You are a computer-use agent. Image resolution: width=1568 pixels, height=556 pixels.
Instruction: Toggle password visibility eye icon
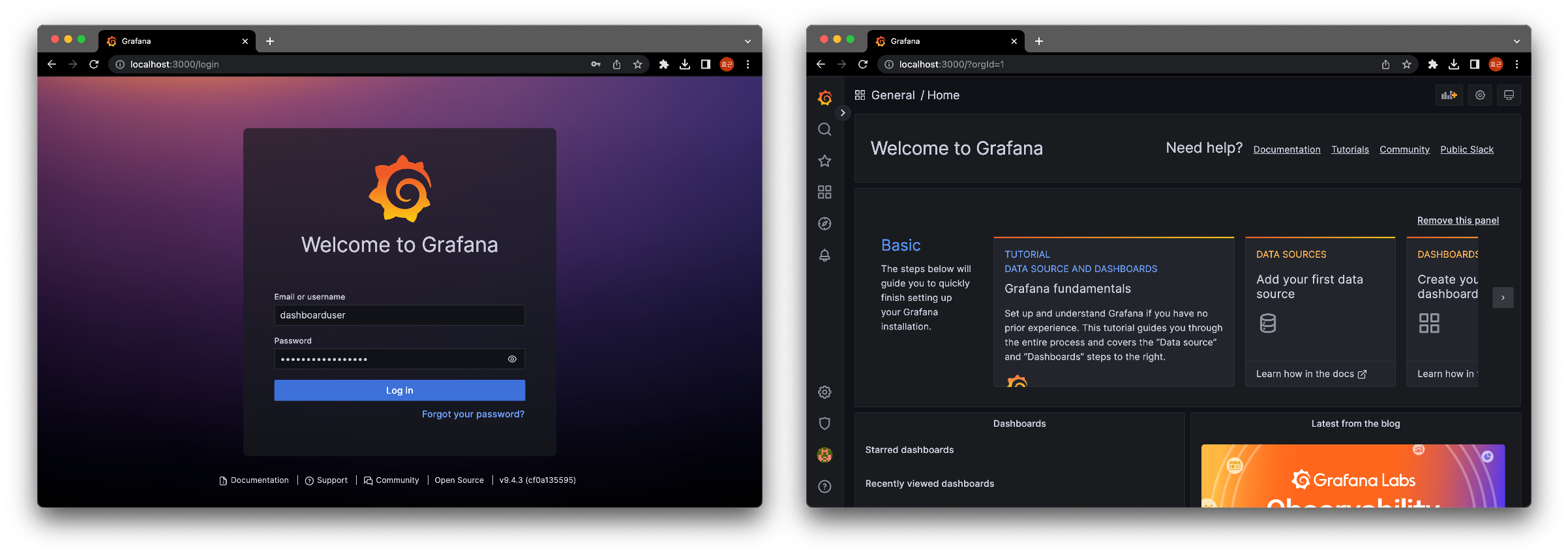click(x=512, y=359)
